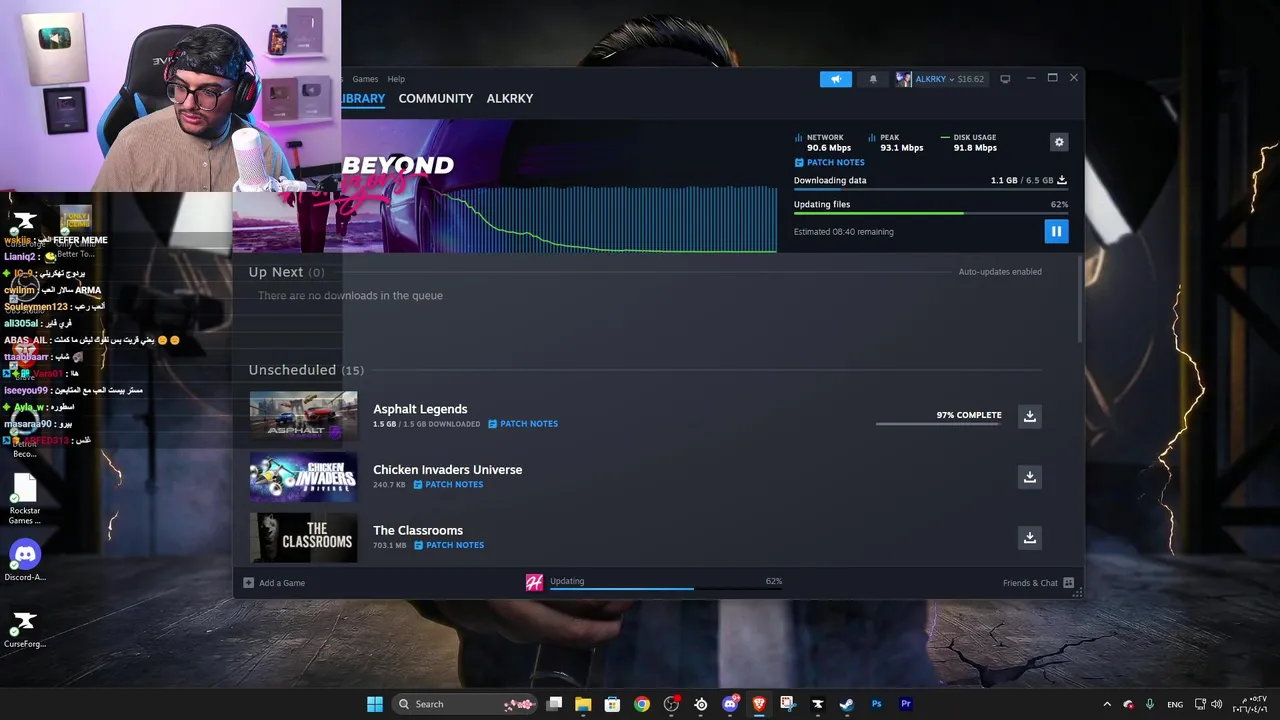The width and height of the screenshot is (1280, 720).
Task: Open Brave browser from taskbar
Action: (x=759, y=704)
